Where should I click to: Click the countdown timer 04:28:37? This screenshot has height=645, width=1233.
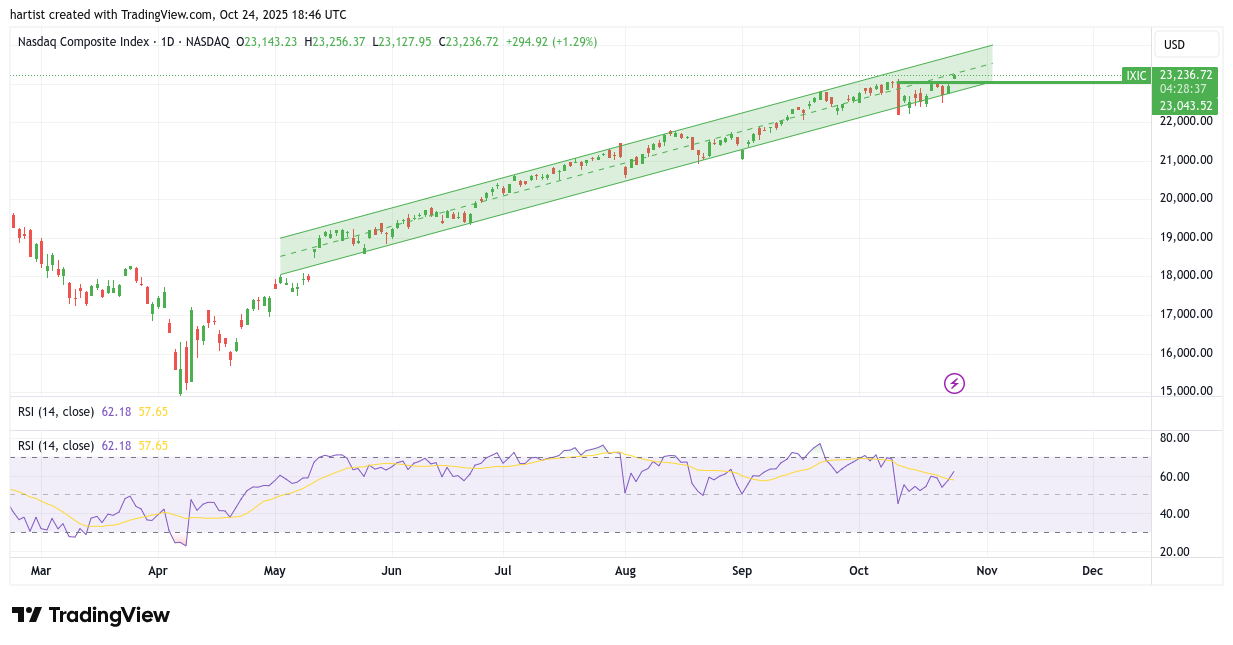[1186, 89]
